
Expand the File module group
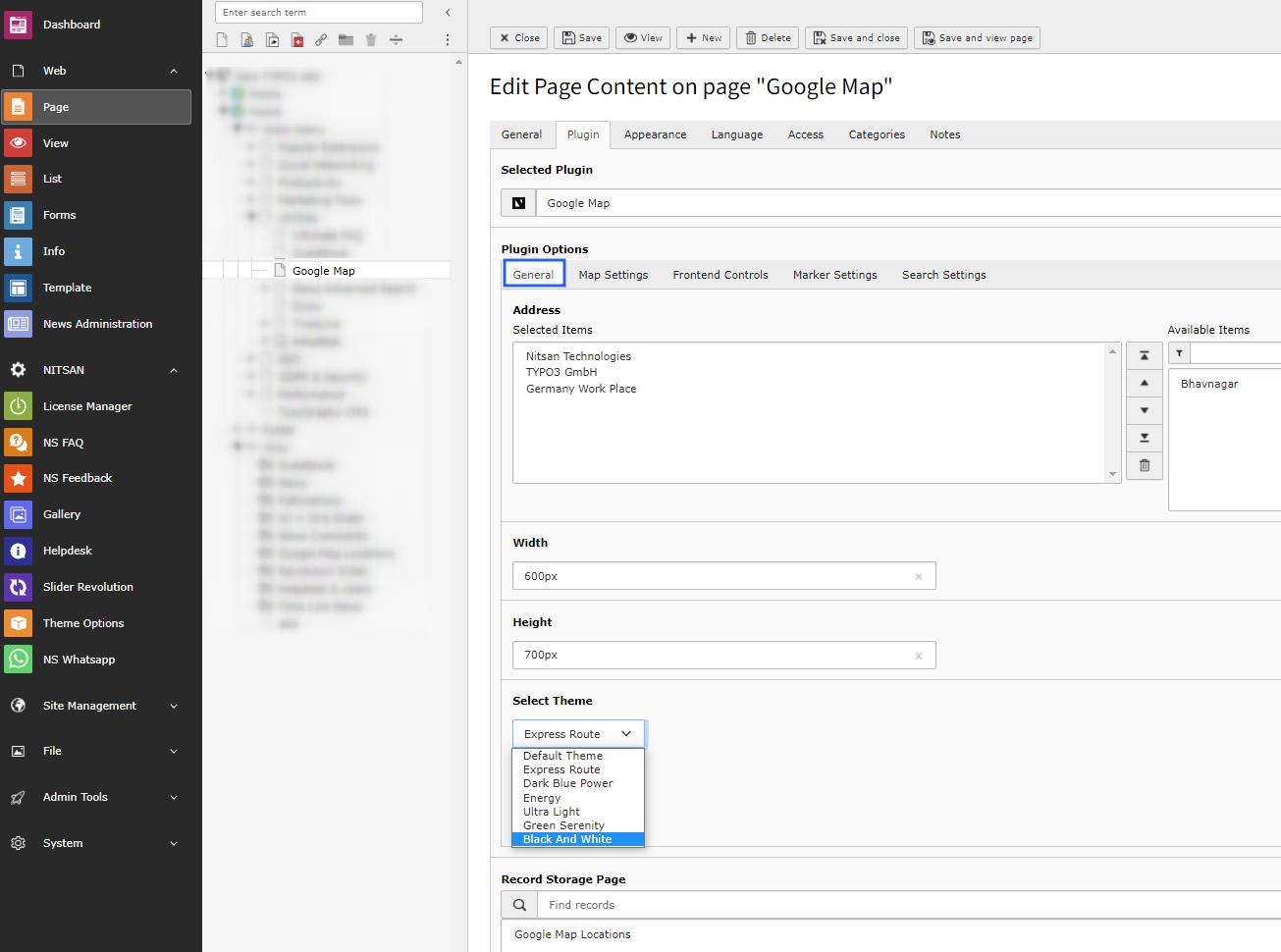174,752
